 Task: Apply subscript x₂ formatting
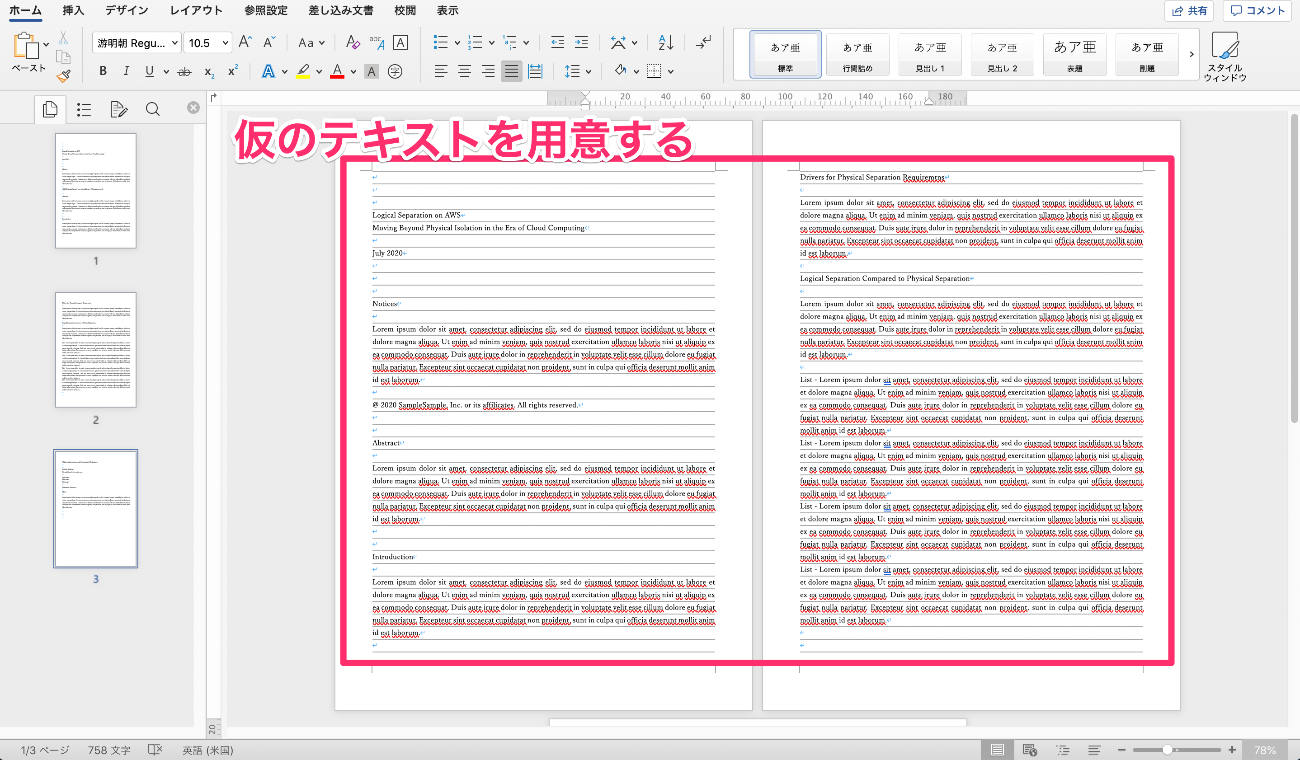click(x=209, y=71)
